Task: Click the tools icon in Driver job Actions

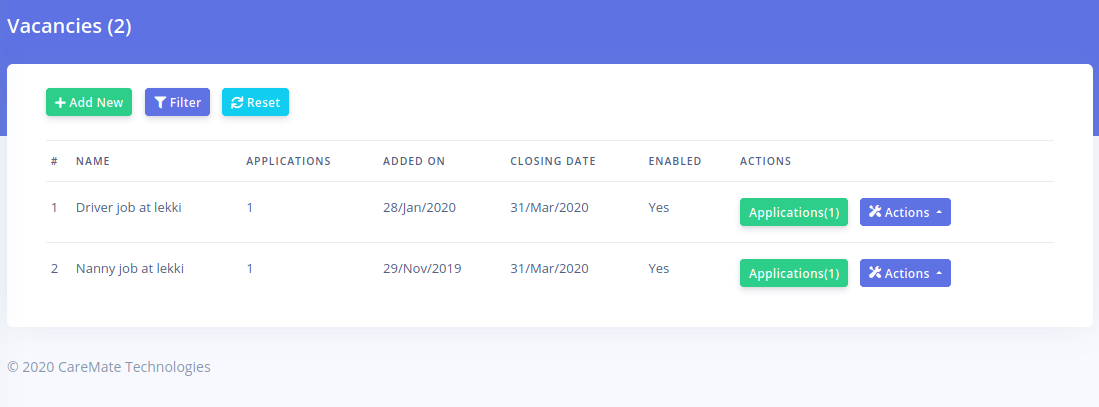Action: (x=875, y=212)
